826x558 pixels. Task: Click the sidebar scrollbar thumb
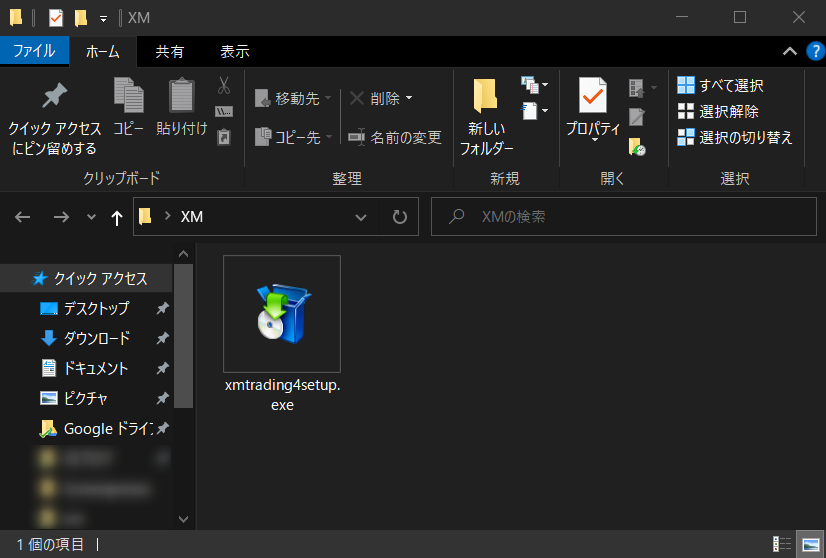[183, 336]
